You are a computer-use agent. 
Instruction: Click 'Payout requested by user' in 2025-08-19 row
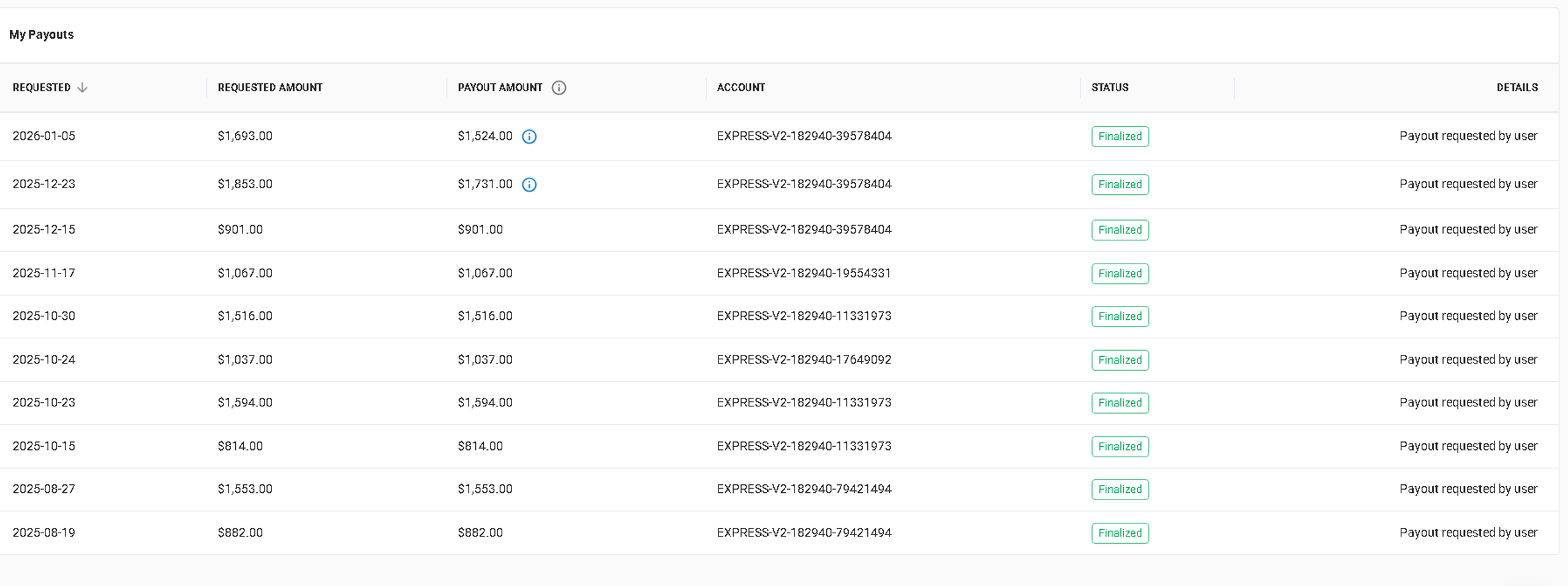[1468, 532]
